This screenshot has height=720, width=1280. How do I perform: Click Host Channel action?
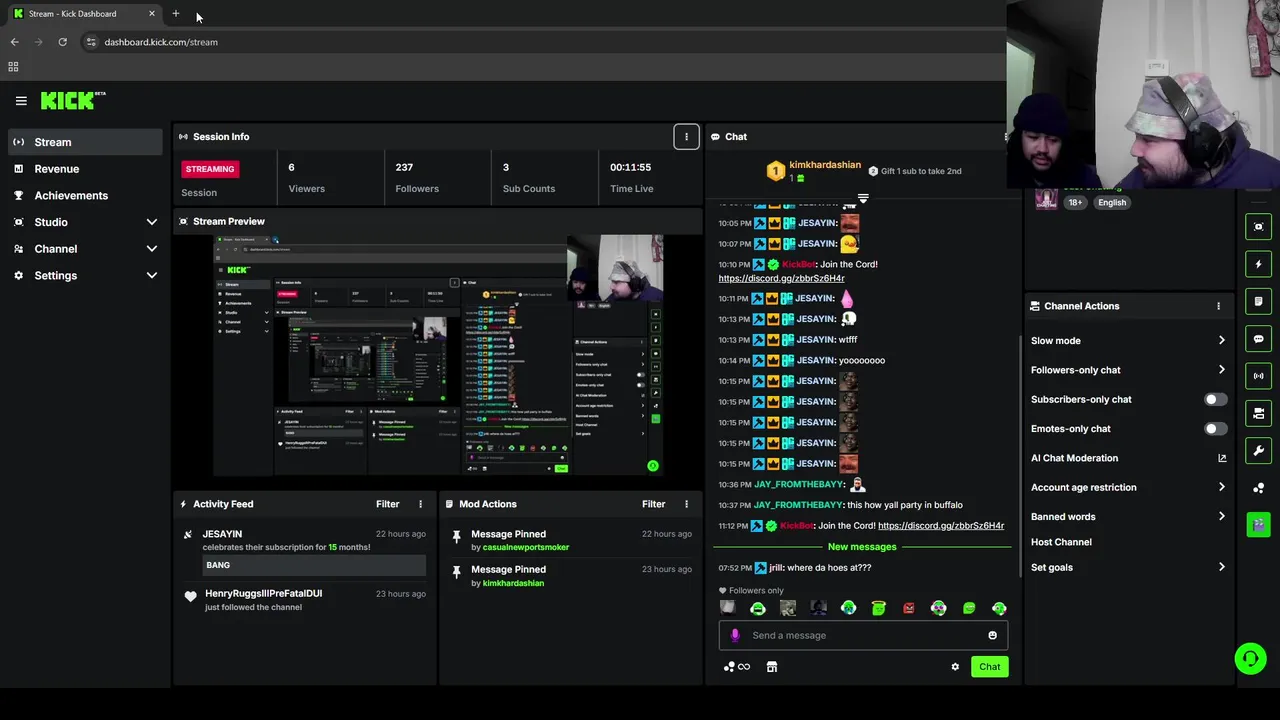click(1061, 542)
